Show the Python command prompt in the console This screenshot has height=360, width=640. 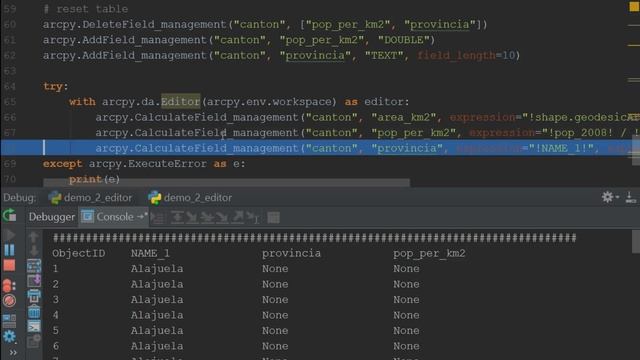click(x=34, y=326)
